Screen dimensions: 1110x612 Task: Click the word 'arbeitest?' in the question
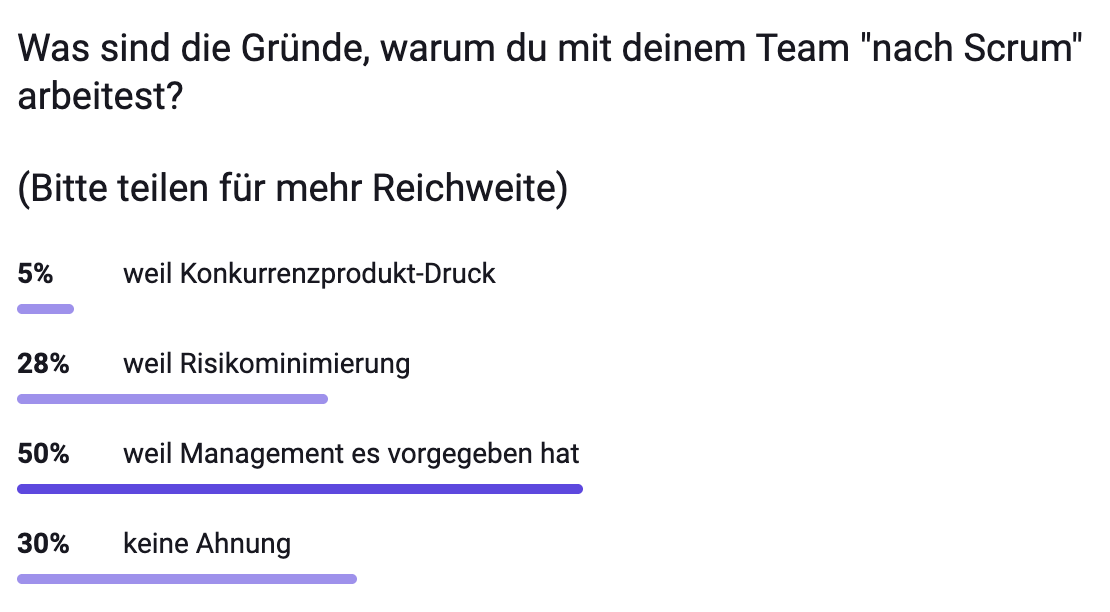click(x=99, y=98)
